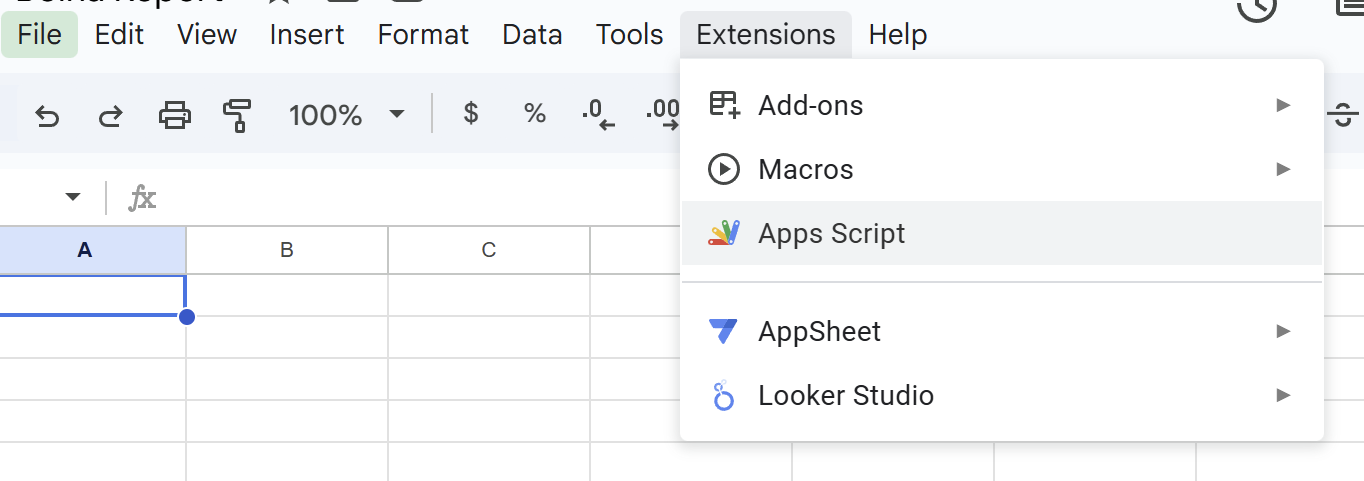Open the Format menu

point(423,35)
